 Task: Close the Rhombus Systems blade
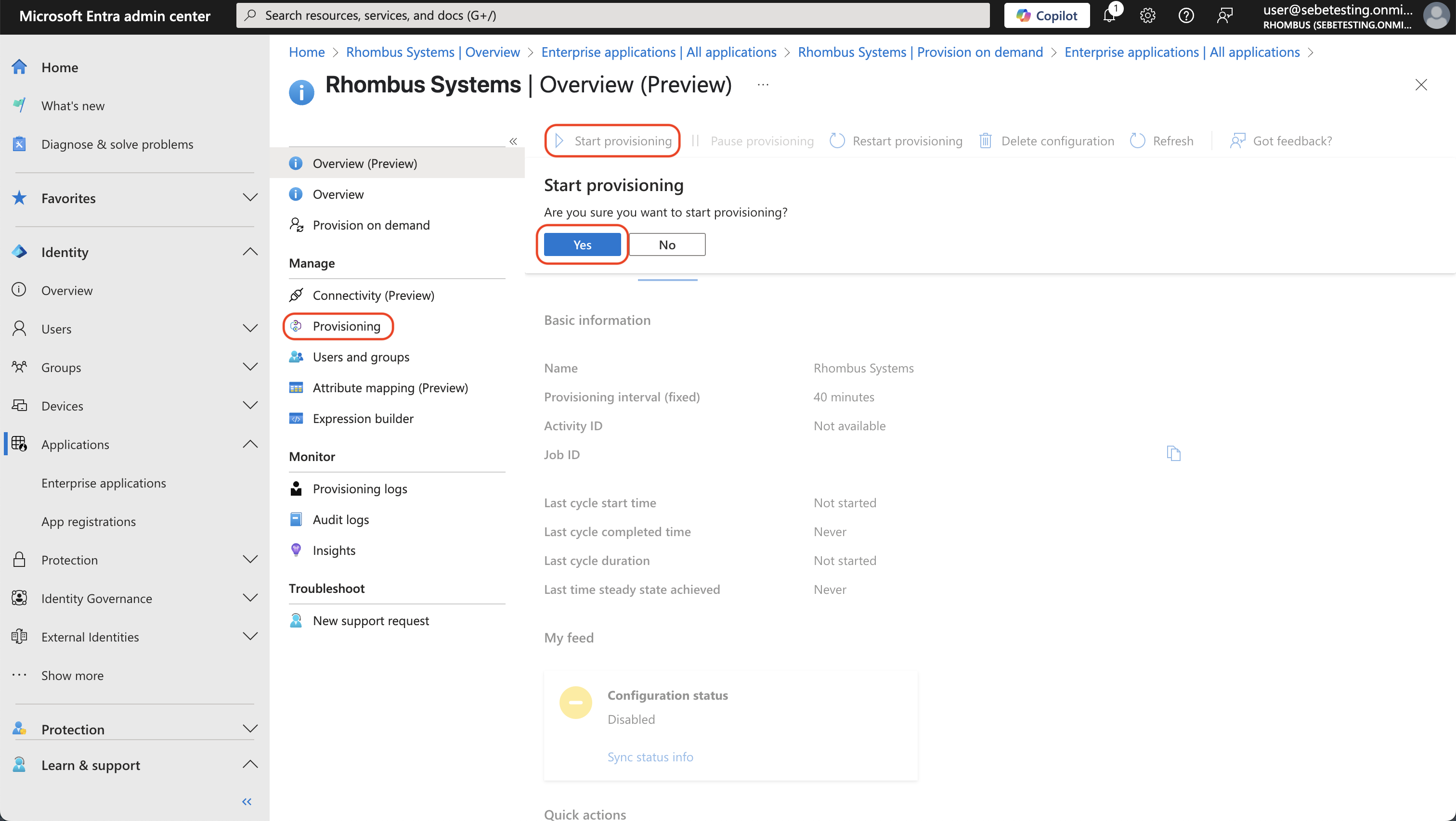click(x=1421, y=85)
